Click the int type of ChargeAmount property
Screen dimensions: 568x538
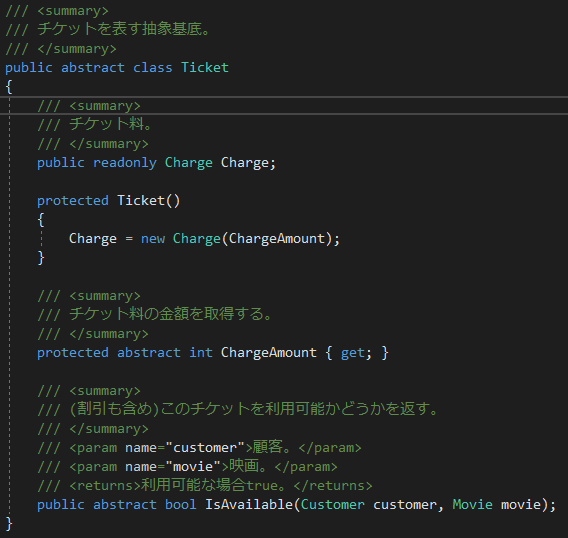point(201,353)
